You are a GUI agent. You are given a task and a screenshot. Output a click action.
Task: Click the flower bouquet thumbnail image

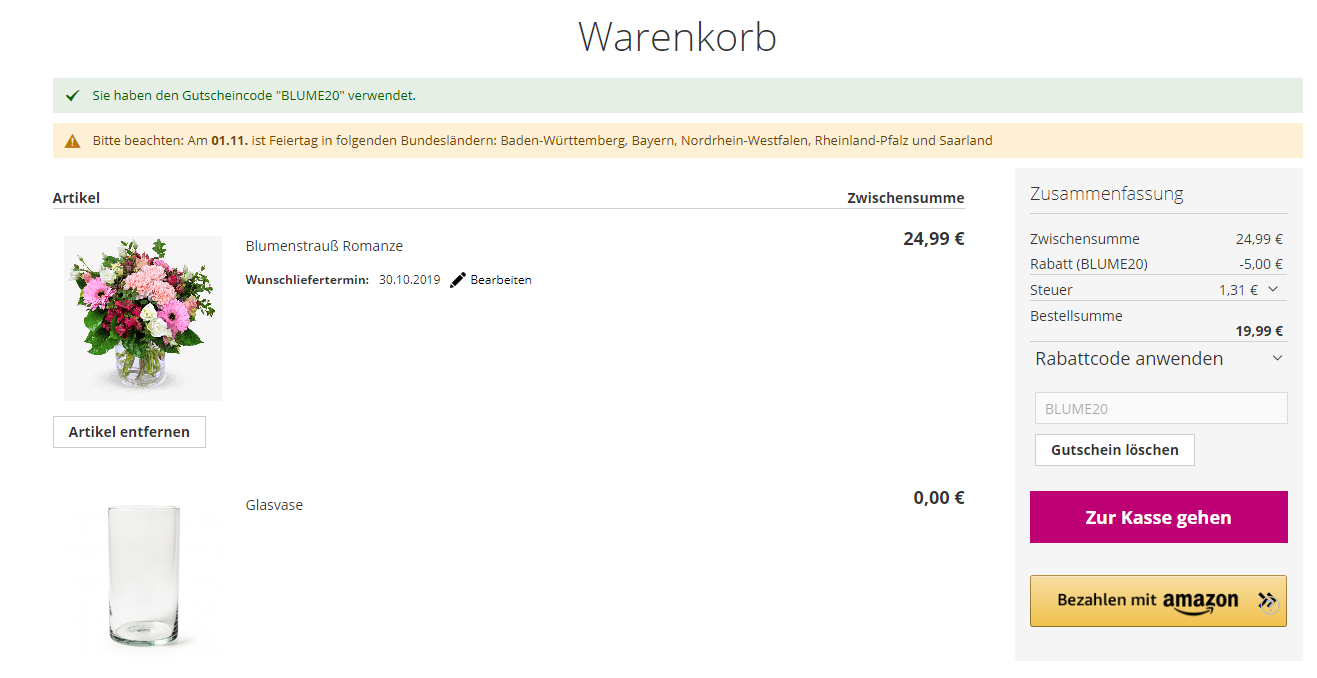143,318
